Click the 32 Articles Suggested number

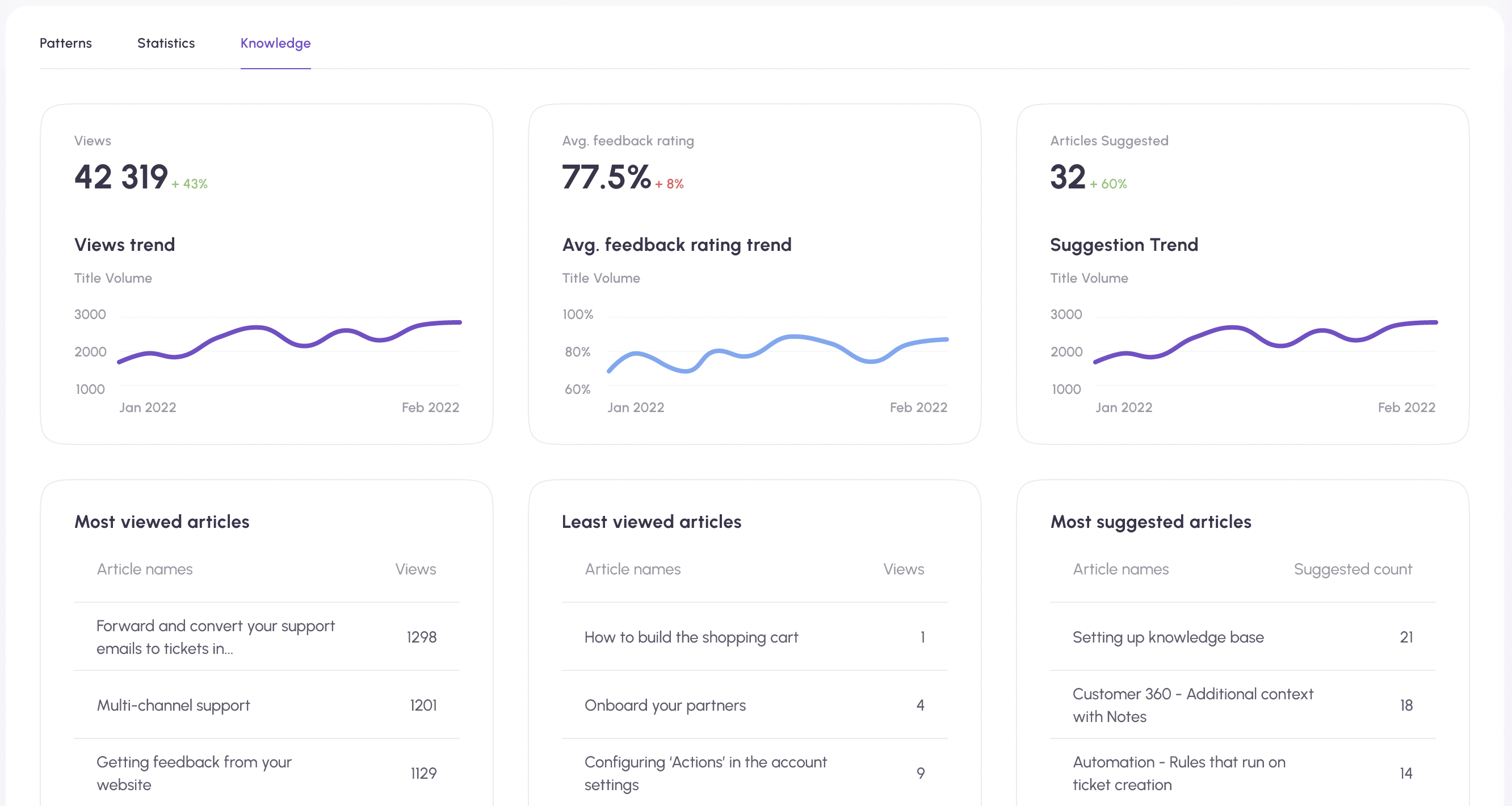tap(1067, 177)
